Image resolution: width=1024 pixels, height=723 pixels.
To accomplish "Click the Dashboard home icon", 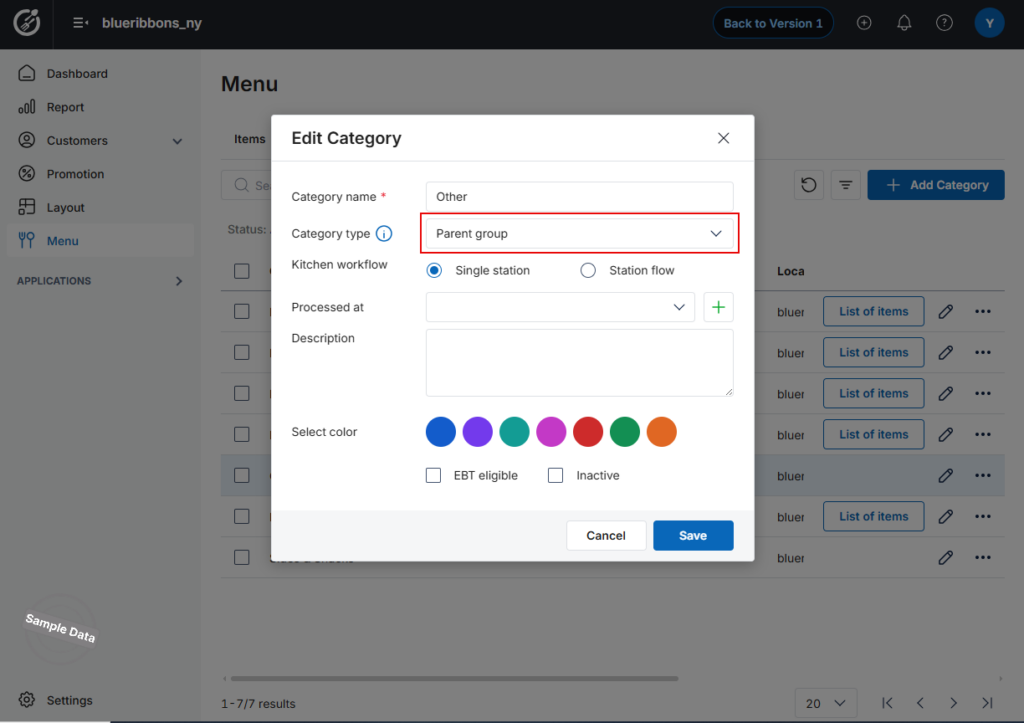I will tap(27, 73).
